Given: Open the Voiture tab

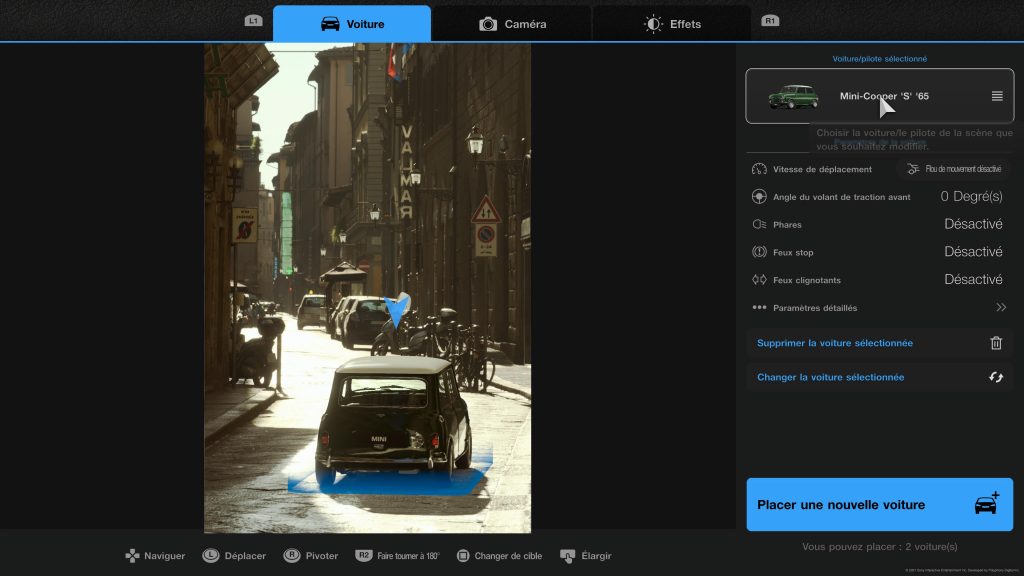Looking at the screenshot, I should coord(352,24).
